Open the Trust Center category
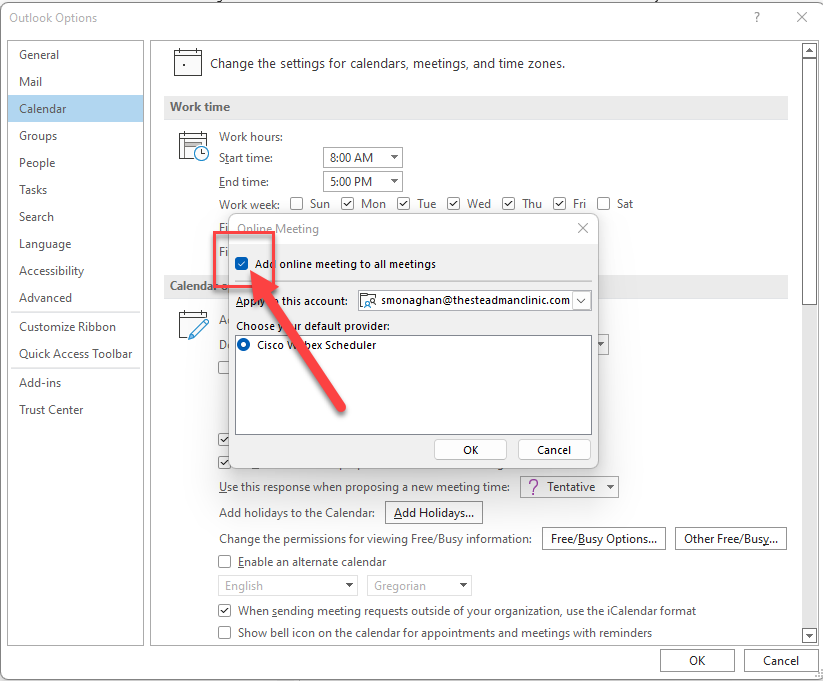823x681 pixels. tap(76, 410)
